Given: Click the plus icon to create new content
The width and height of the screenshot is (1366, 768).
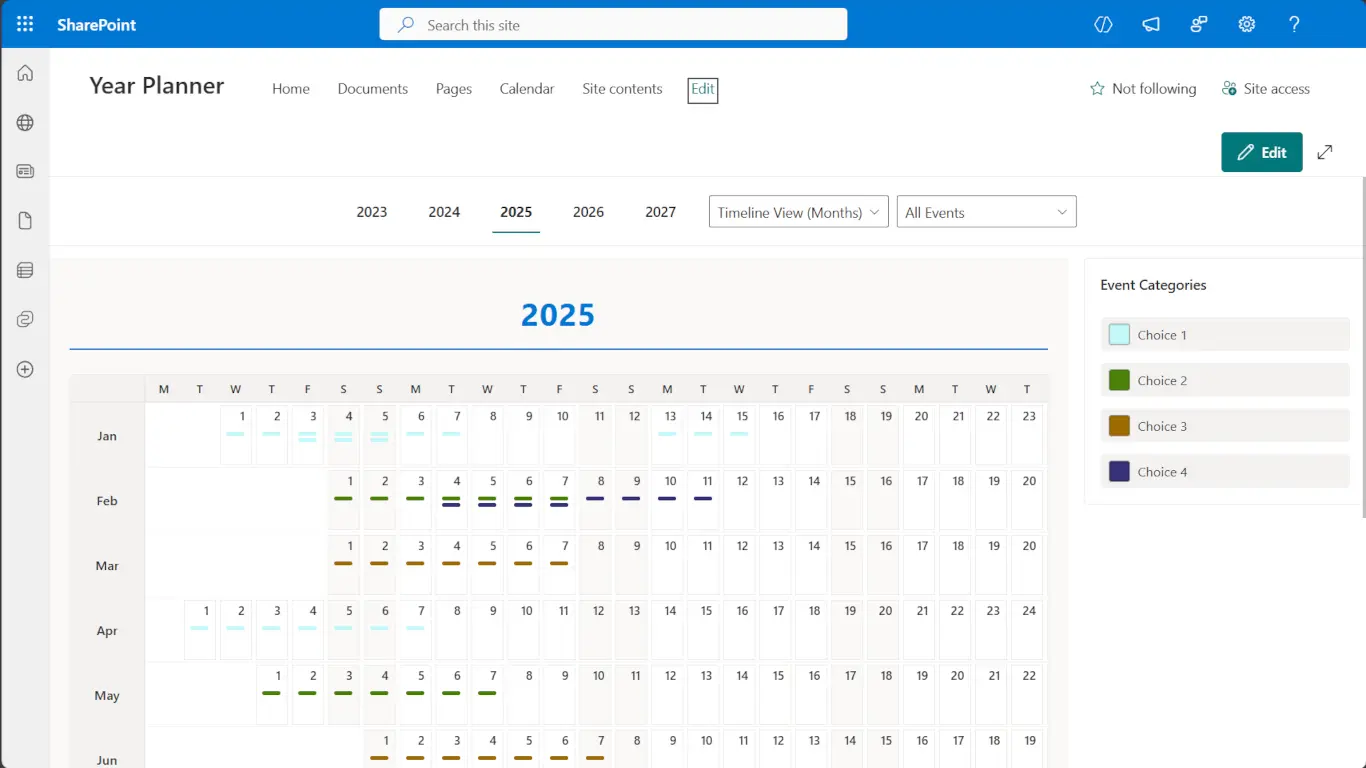Looking at the screenshot, I should 25,369.
